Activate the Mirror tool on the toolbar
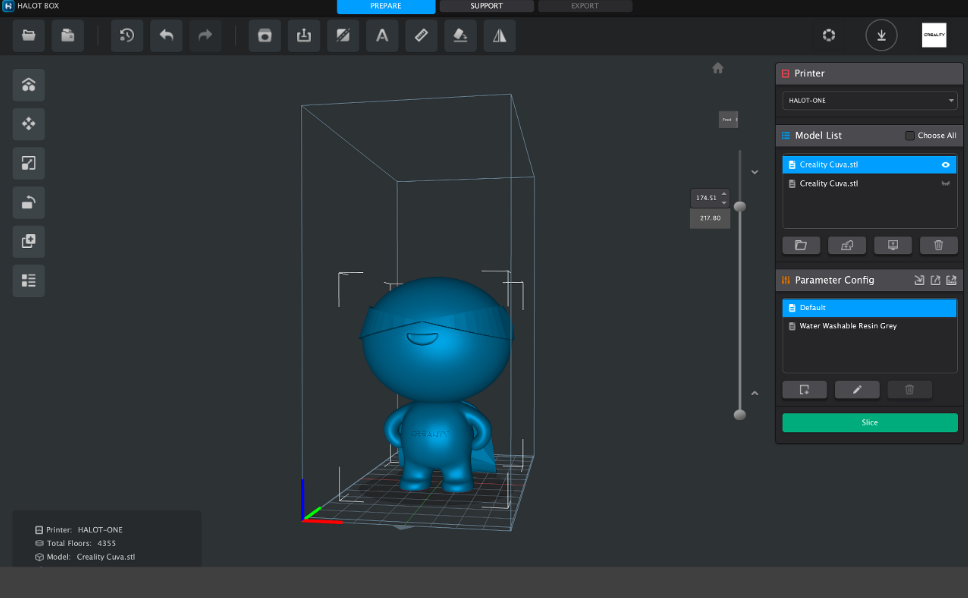This screenshot has height=598, width=968. (499, 35)
